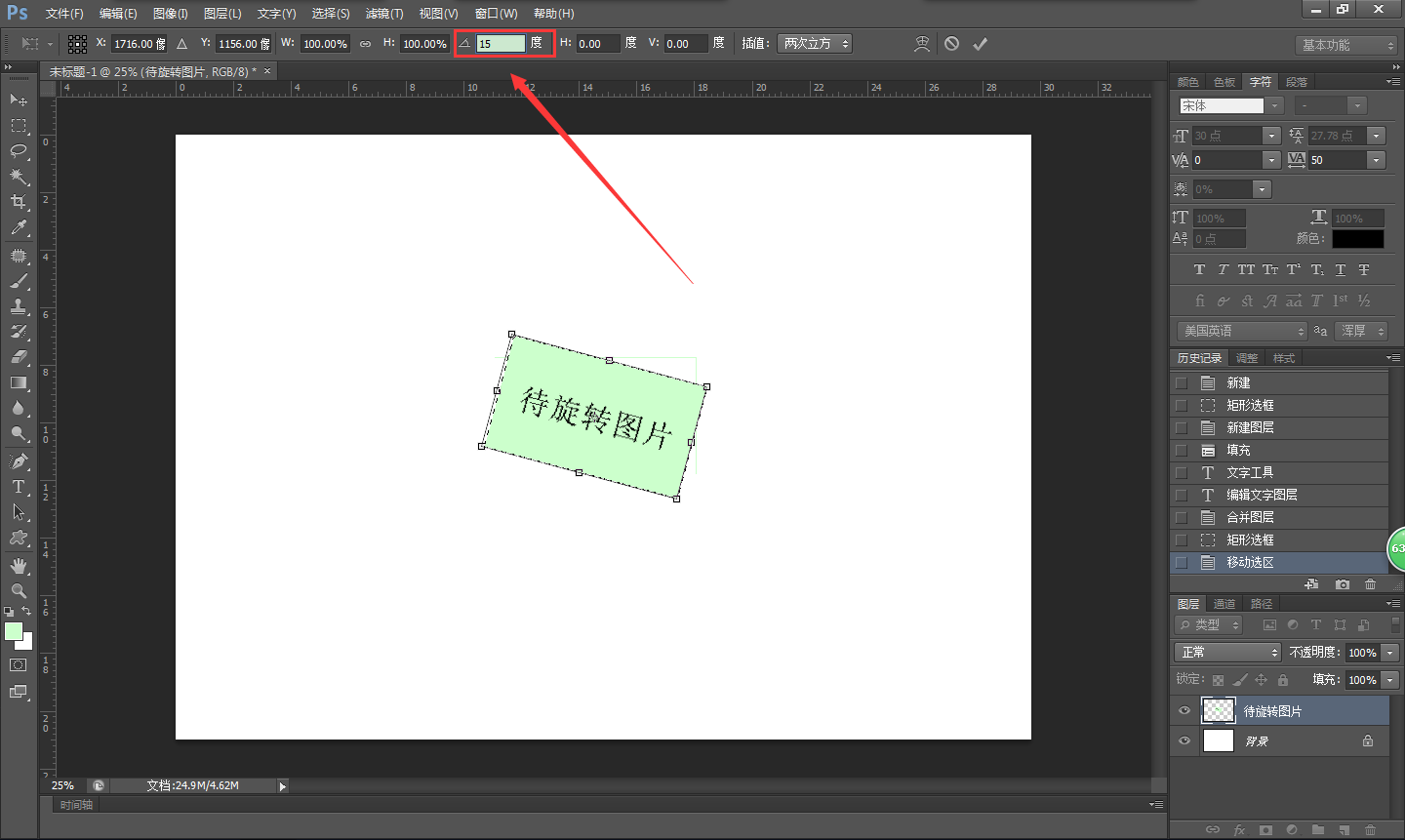The image size is (1405, 840).
Task: Select the Crop tool
Action: [x=19, y=202]
